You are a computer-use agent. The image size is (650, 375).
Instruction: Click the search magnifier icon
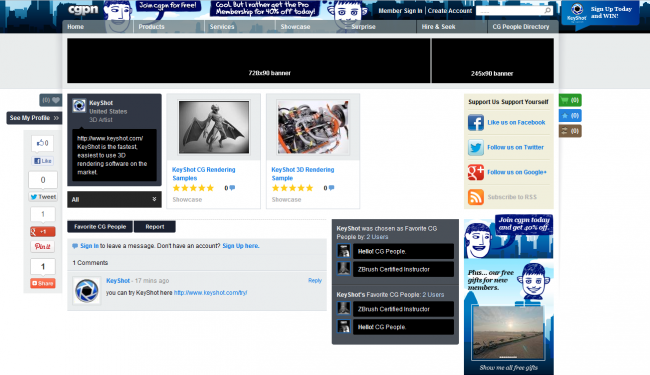coord(548,10)
